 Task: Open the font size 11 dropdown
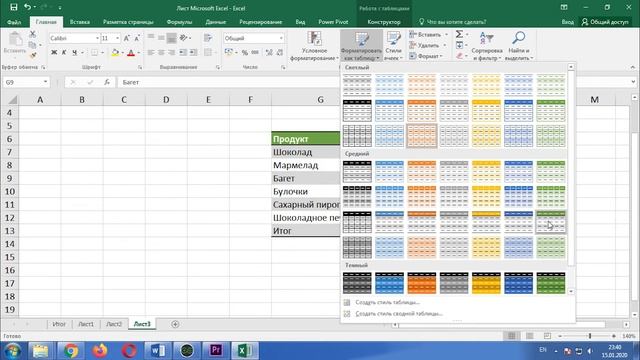[x=118, y=38]
